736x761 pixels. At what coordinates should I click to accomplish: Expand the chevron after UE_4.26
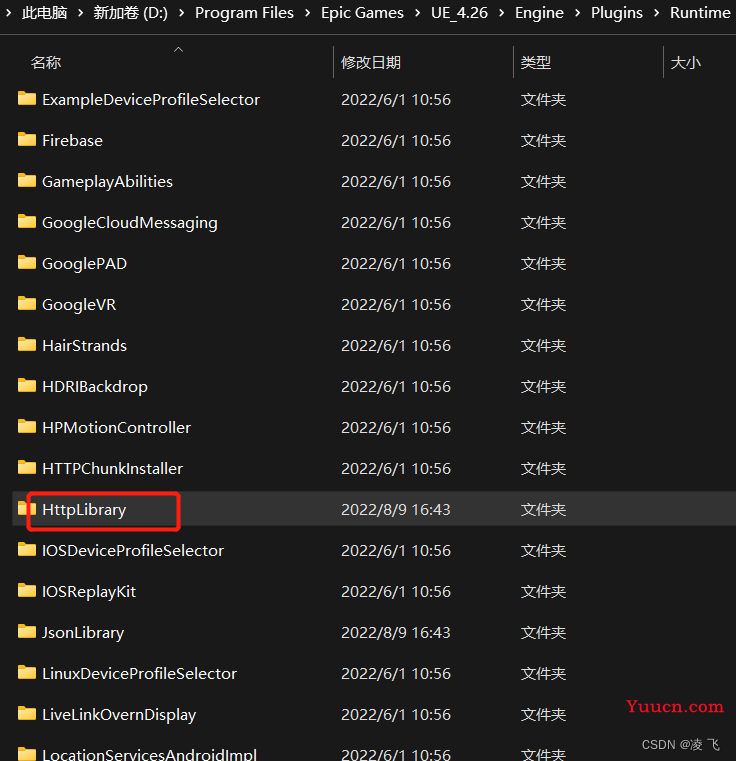(502, 13)
